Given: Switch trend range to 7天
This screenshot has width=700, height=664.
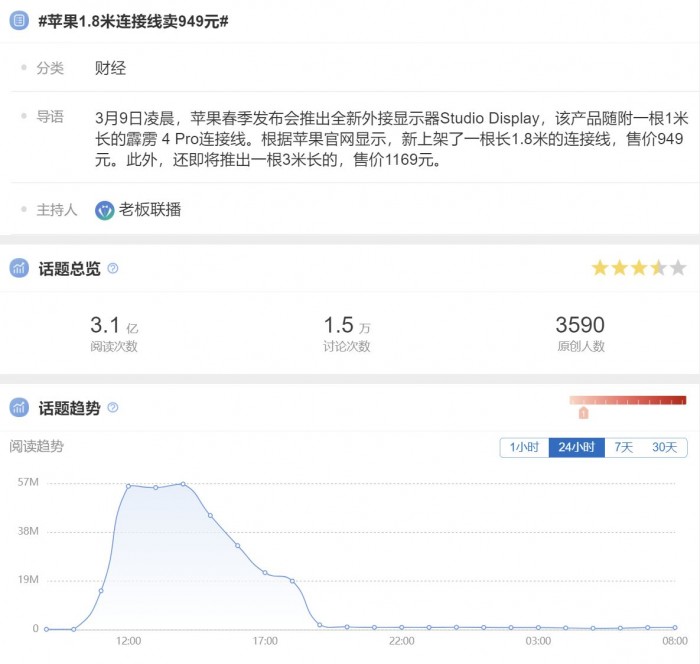Looking at the screenshot, I should tap(623, 447).
